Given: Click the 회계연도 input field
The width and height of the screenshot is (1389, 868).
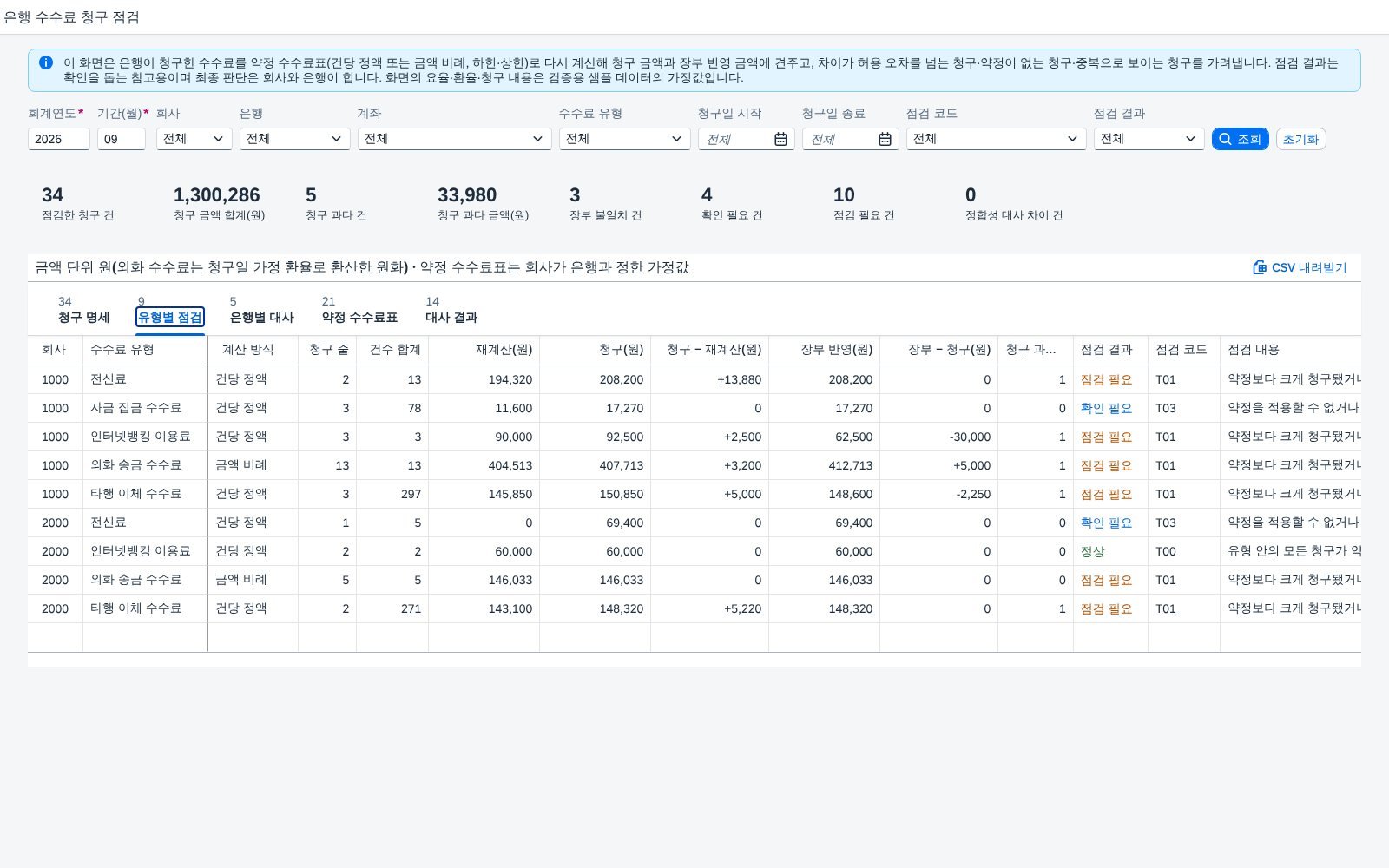Looking at the screenshot, I should [x=59, y=139].
